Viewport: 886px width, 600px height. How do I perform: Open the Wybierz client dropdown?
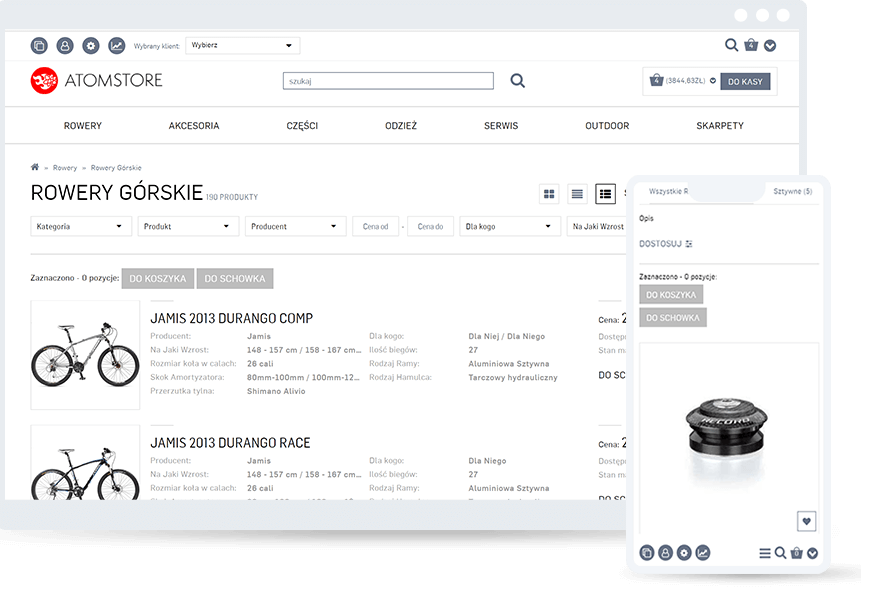(243, 45)
